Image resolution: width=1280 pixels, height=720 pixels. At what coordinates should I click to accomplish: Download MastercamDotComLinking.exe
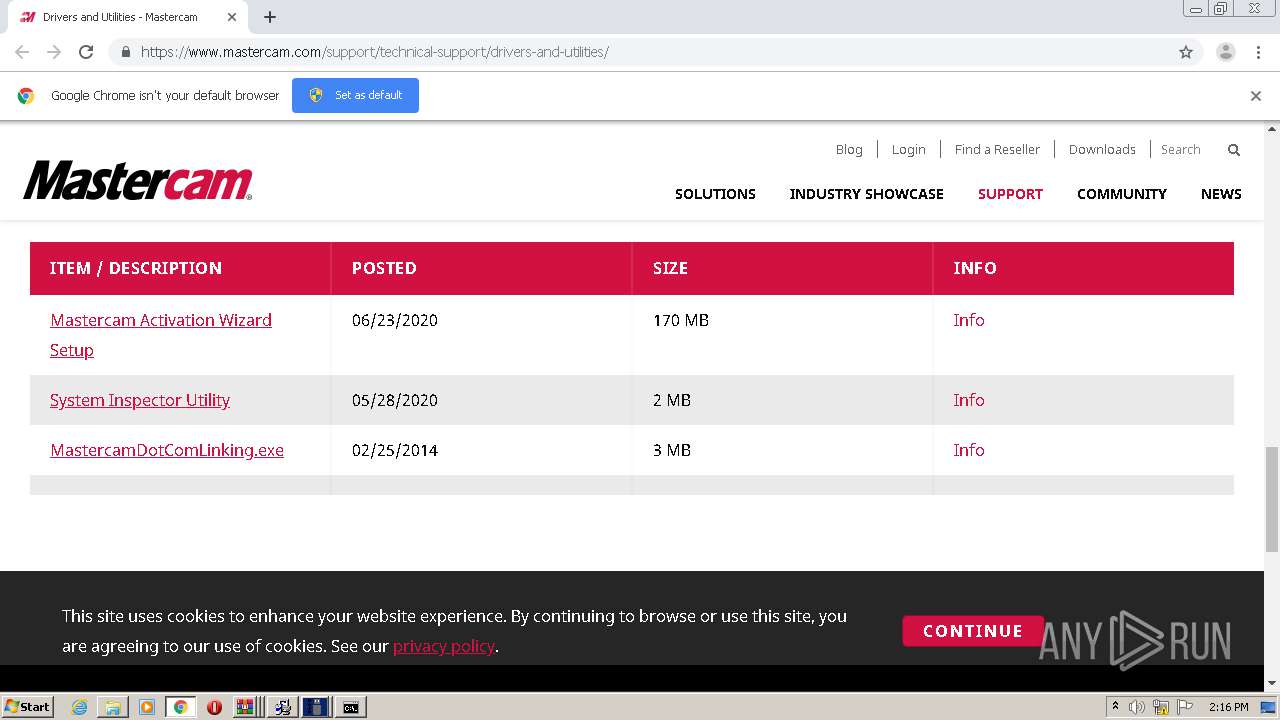coord(167,450)
